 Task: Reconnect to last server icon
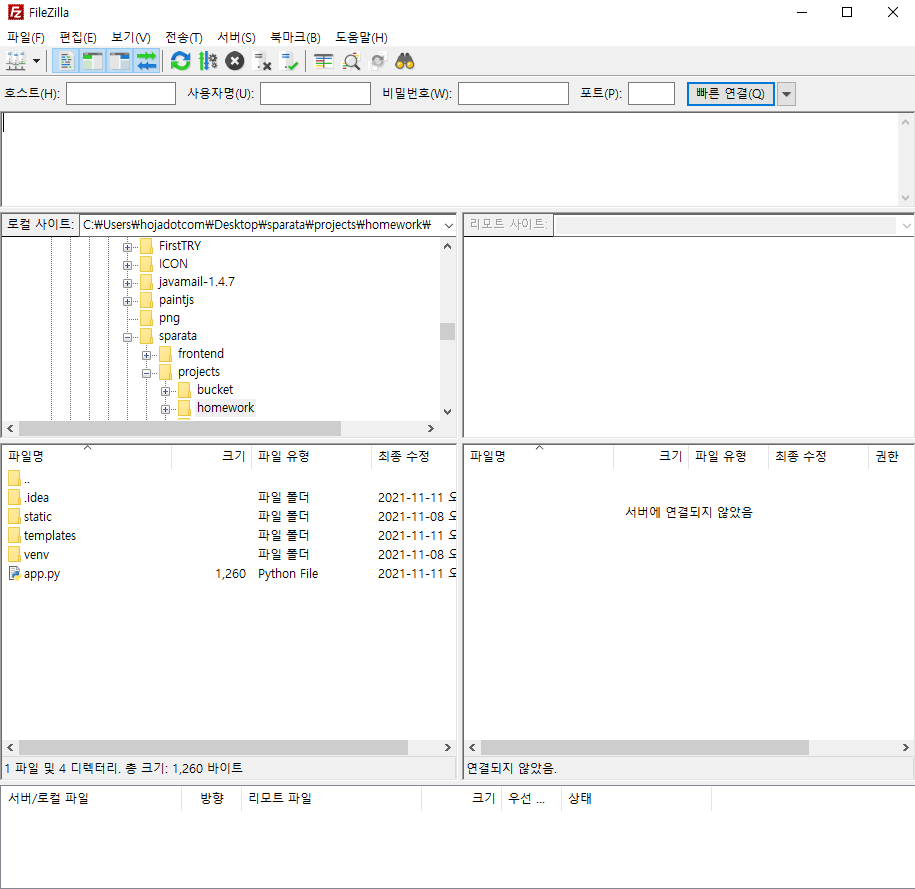tap(289, 61)
